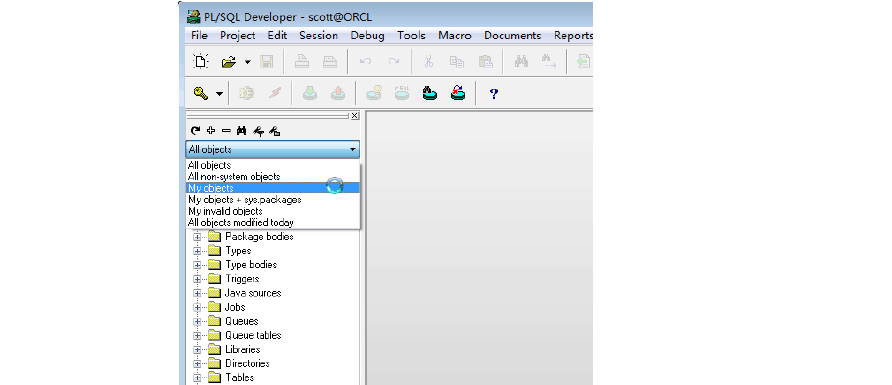Expand the Types folder node
The image size is (892, 385).
point(197,251)
